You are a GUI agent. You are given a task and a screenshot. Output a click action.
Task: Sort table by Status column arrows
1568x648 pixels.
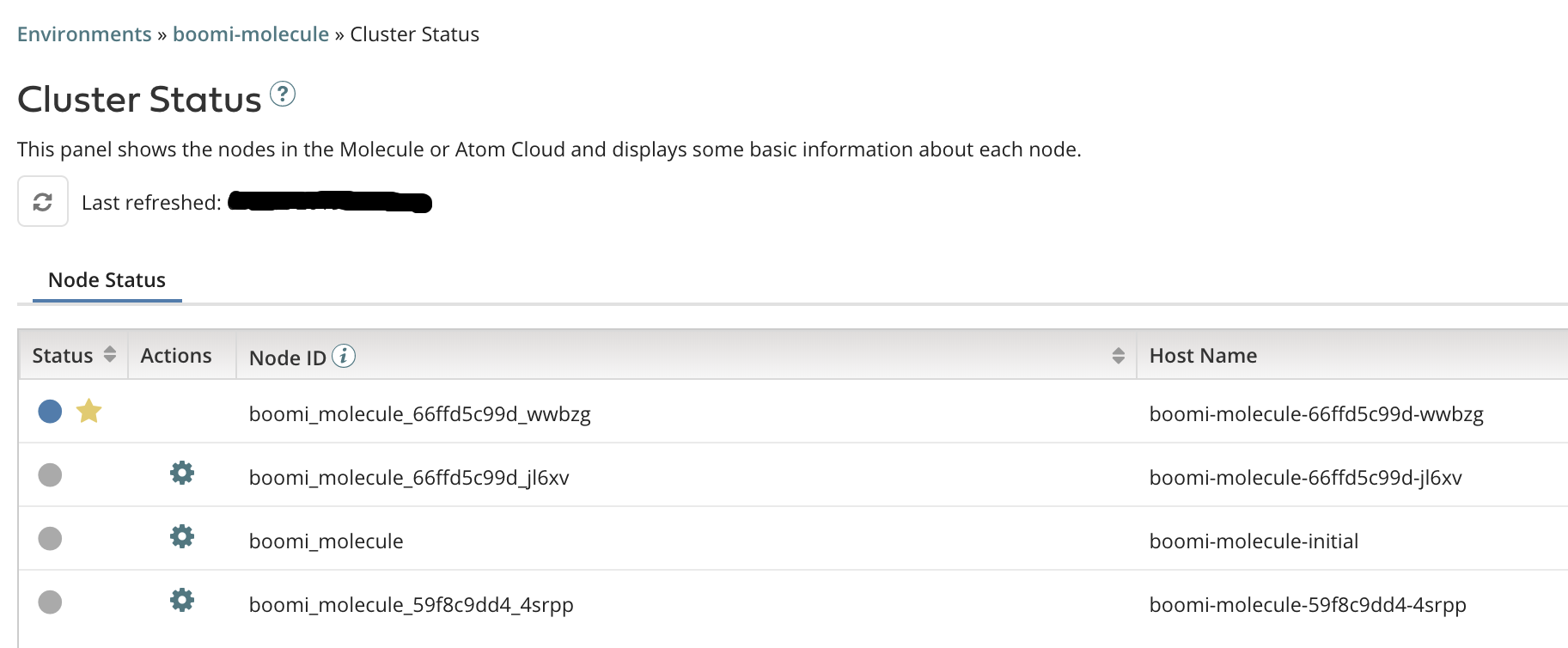coord(110,354)
